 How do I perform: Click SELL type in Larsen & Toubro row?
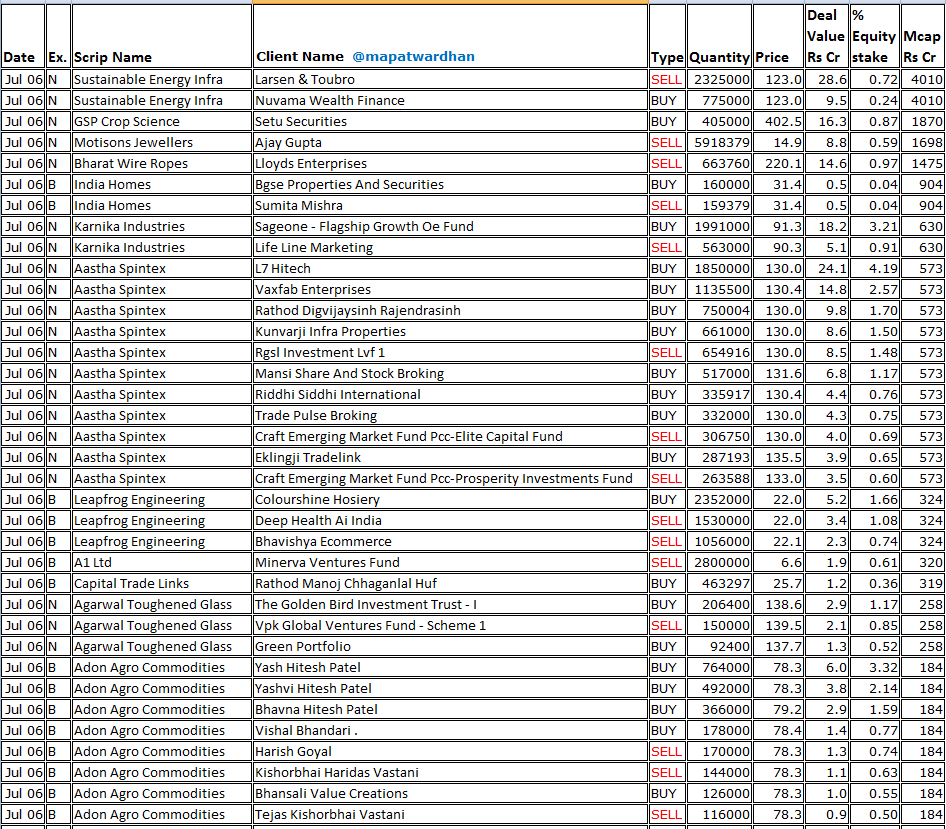[x=667, y=80]
